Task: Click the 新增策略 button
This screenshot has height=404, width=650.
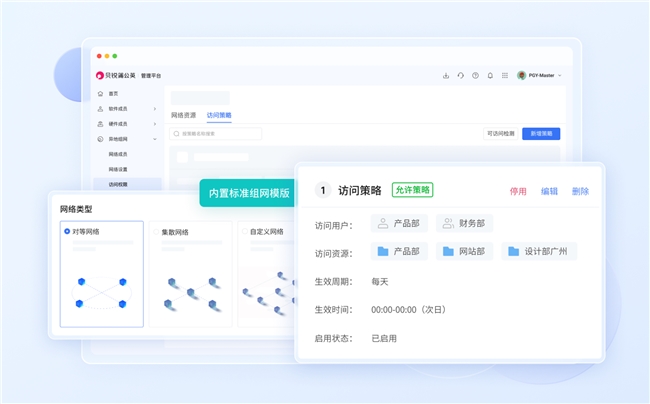Action: point(541,133)
